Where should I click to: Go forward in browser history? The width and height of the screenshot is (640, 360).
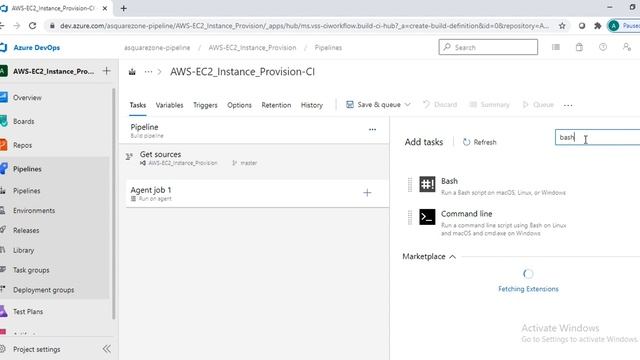tap(16, 25)
